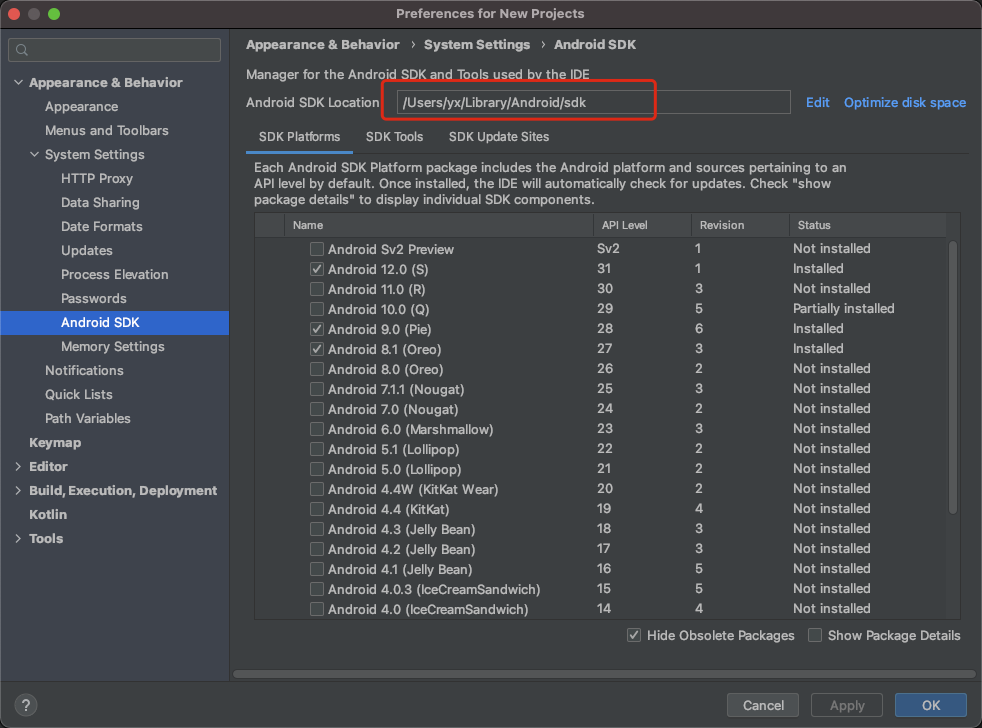Collapse the Appearance & Behavior section
Viewport: 982px width, 728px height.
click(17, 82)
